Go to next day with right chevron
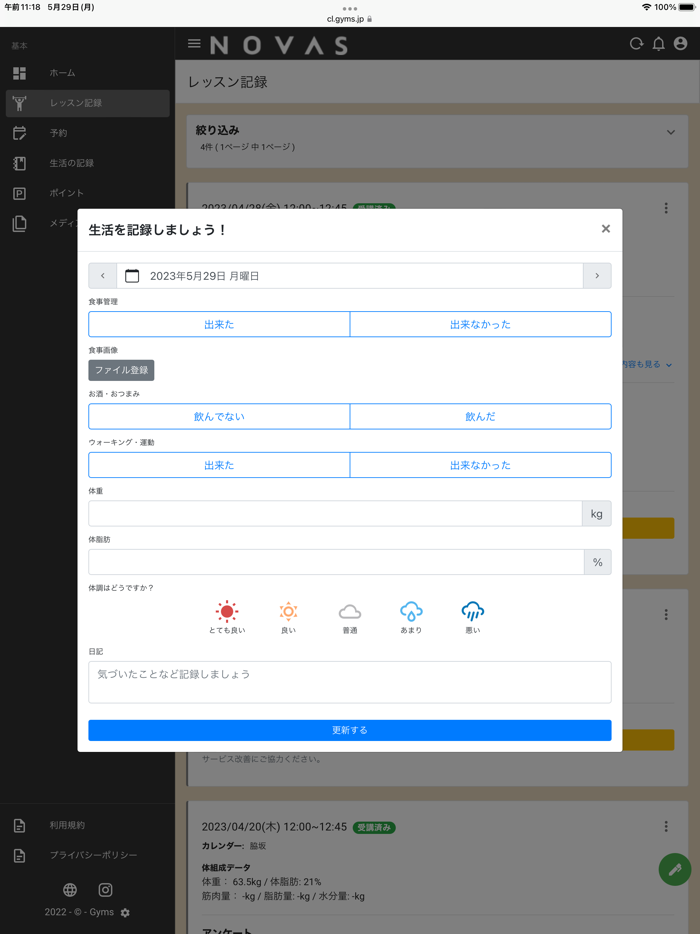 597,276
